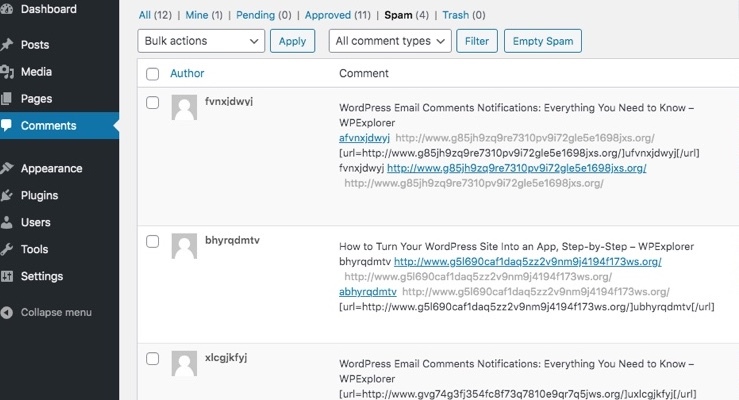Tick the select-all checkbox beside Author
Image resolution: width=739 pixels, height=400 pixels.
153,74
